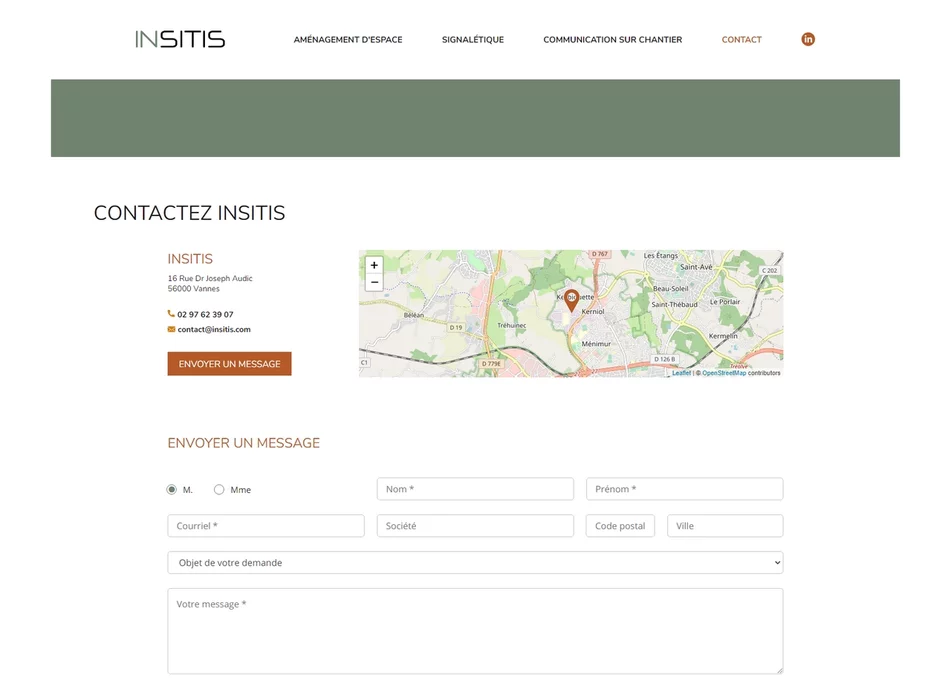Zoom in on the map
This screenshot has width=951, height=678.
coord(374,266)
